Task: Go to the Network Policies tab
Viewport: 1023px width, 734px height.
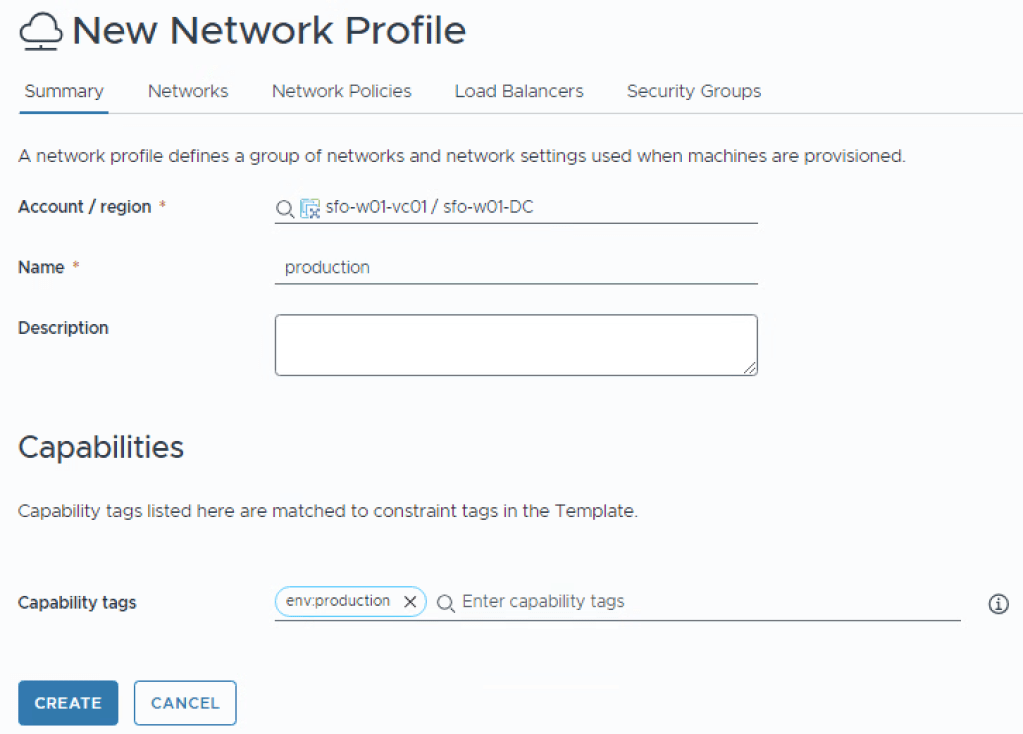Action: (x=341, y=91)
